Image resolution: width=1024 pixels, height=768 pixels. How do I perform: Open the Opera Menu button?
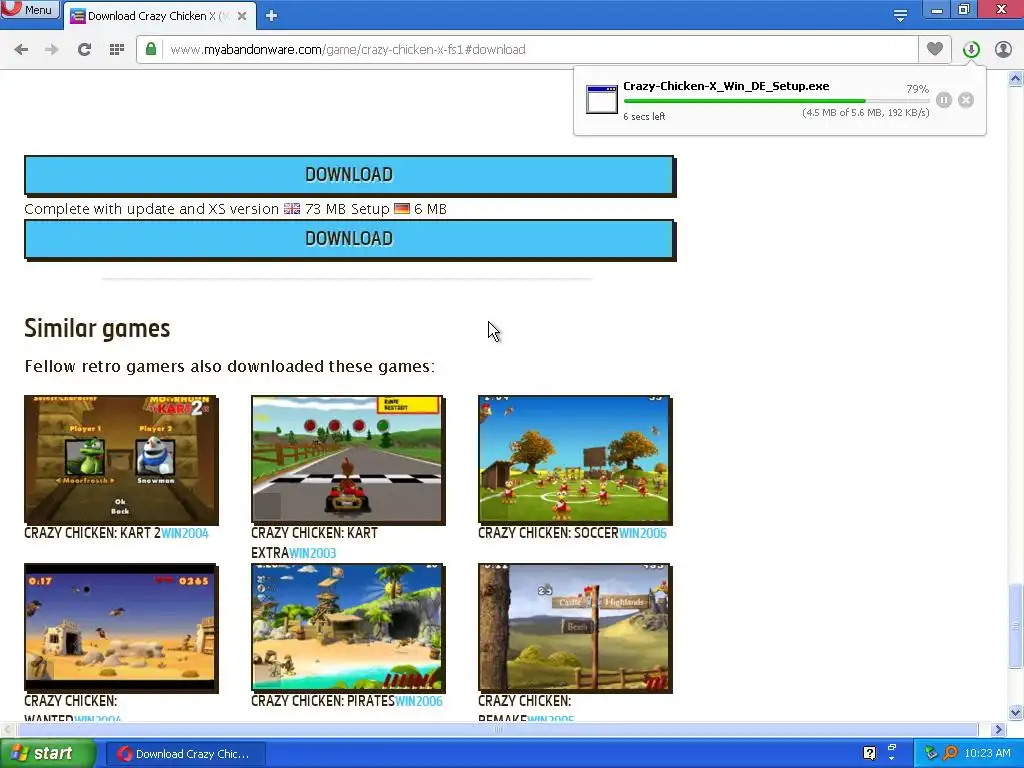coord(29,9)
